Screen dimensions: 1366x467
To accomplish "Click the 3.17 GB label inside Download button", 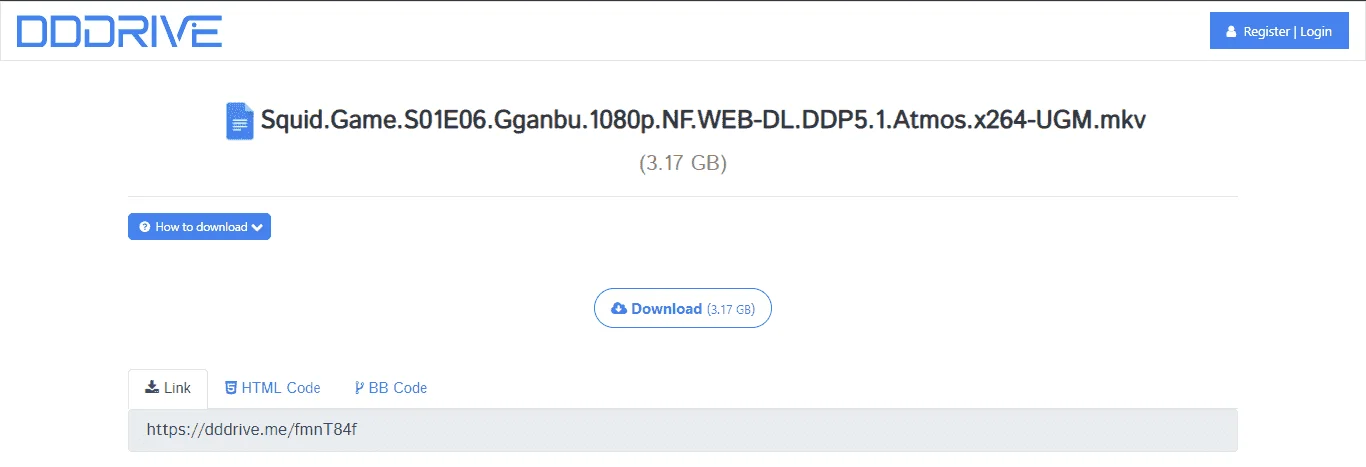I will 730,310.
